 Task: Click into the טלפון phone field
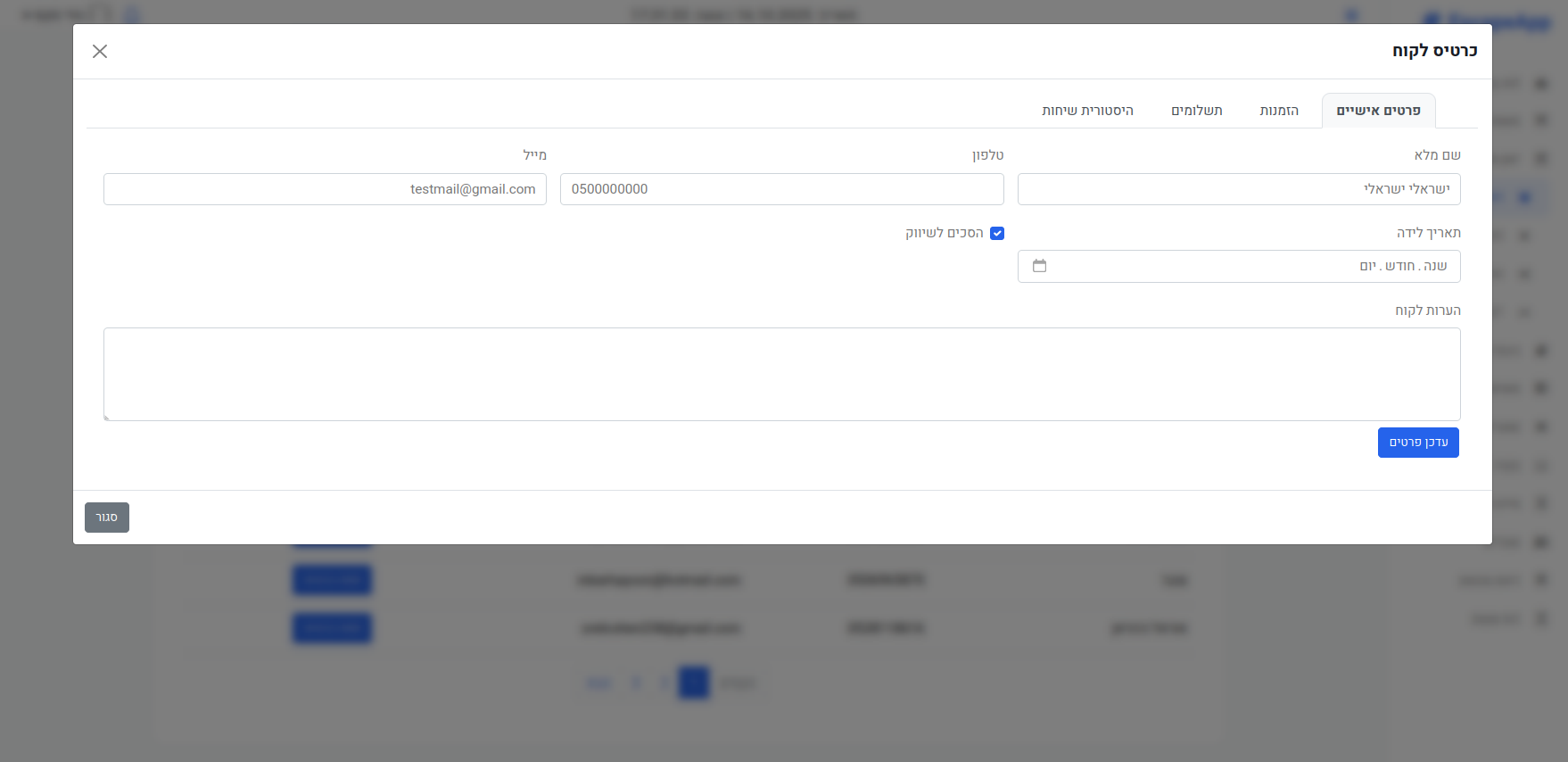tap(781, 189)
